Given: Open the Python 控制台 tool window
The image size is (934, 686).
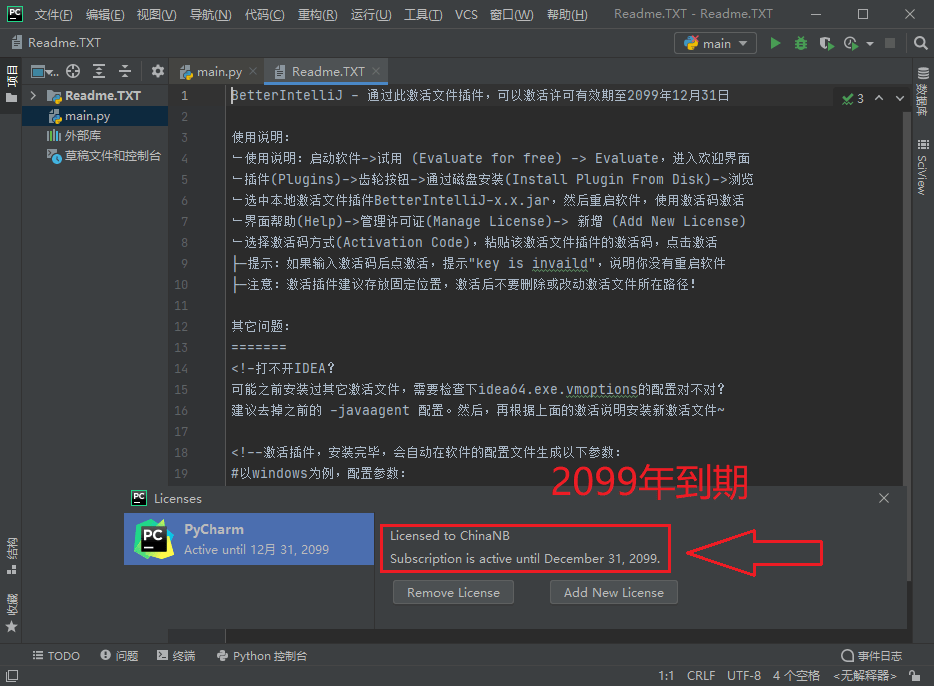Looking at the screenshot, I should [262, 656].
